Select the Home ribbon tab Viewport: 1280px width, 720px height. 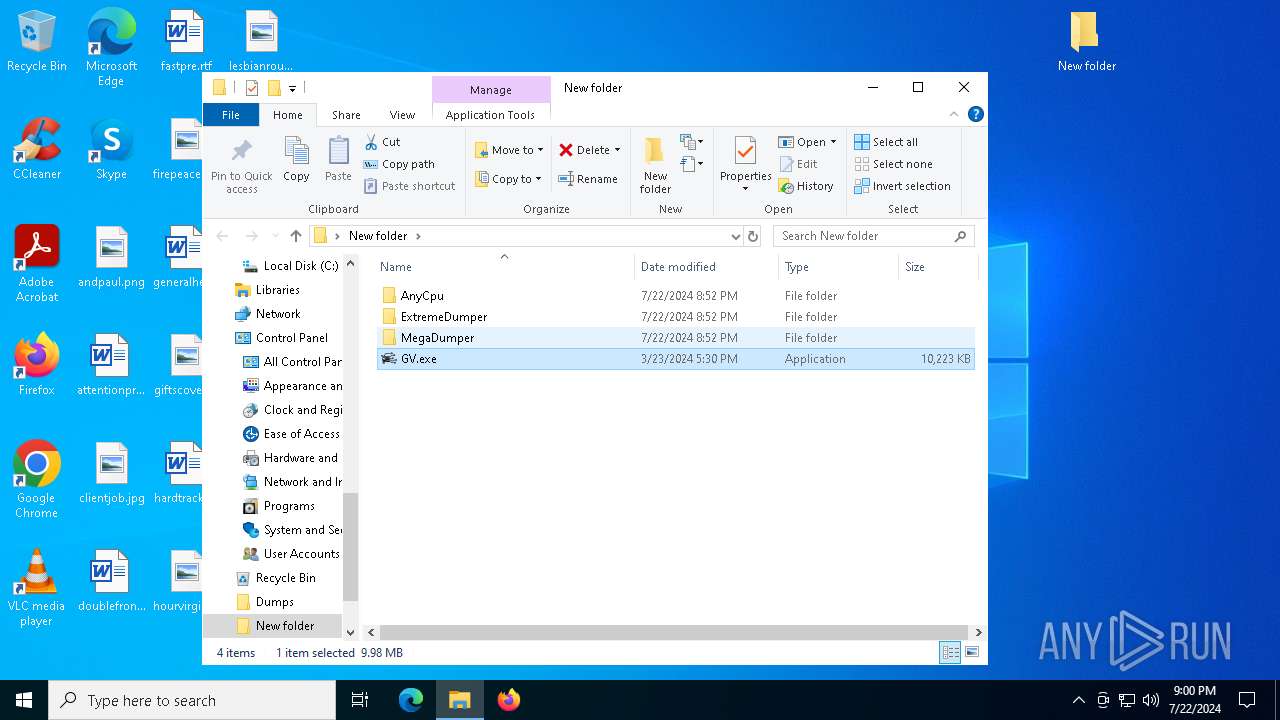[288, 115]
